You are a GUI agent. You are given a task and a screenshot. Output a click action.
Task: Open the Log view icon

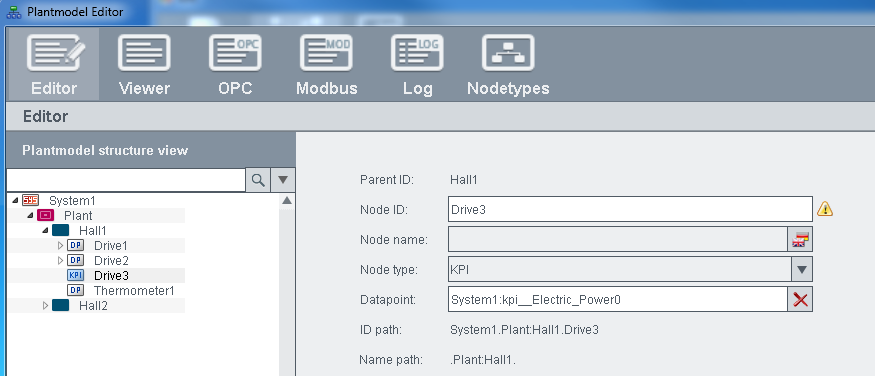[417, 52]
